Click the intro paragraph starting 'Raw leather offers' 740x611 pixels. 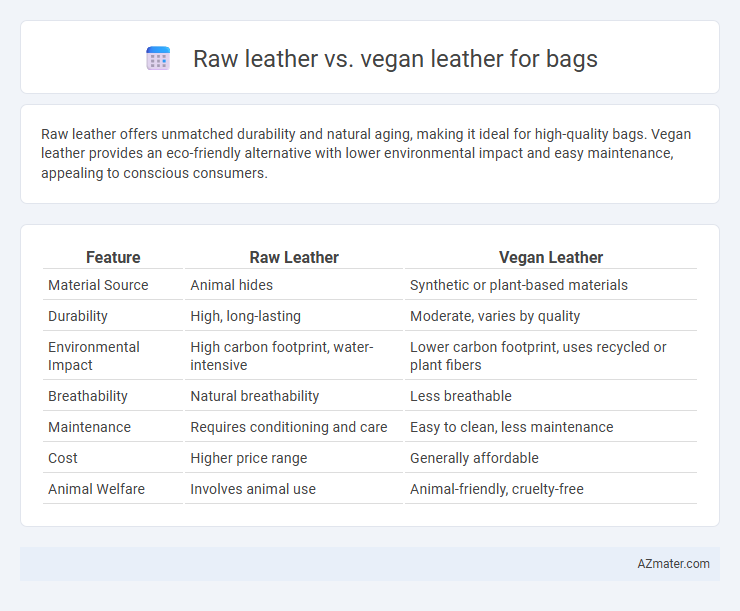coord(366,153)
